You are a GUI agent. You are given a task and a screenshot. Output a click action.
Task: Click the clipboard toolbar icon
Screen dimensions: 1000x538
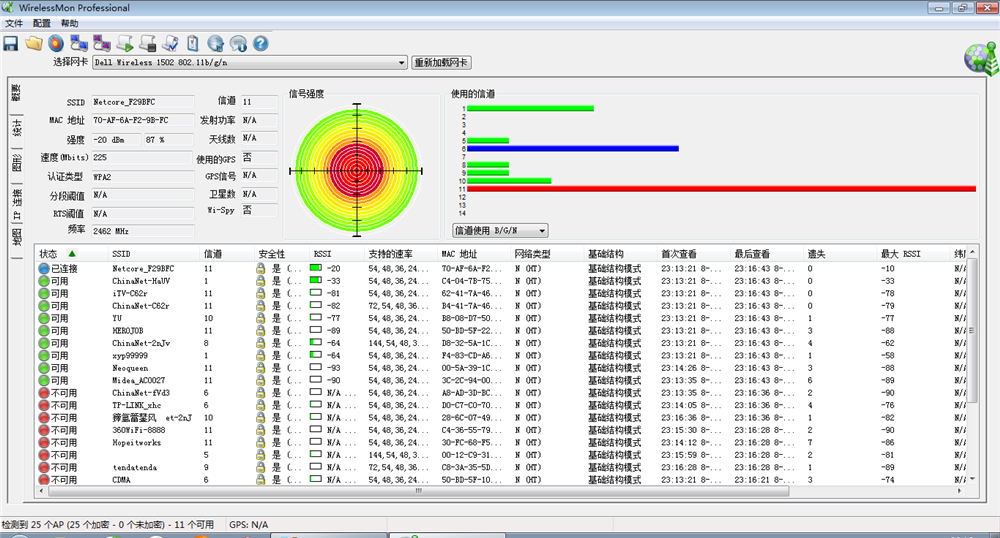(192, 43)
